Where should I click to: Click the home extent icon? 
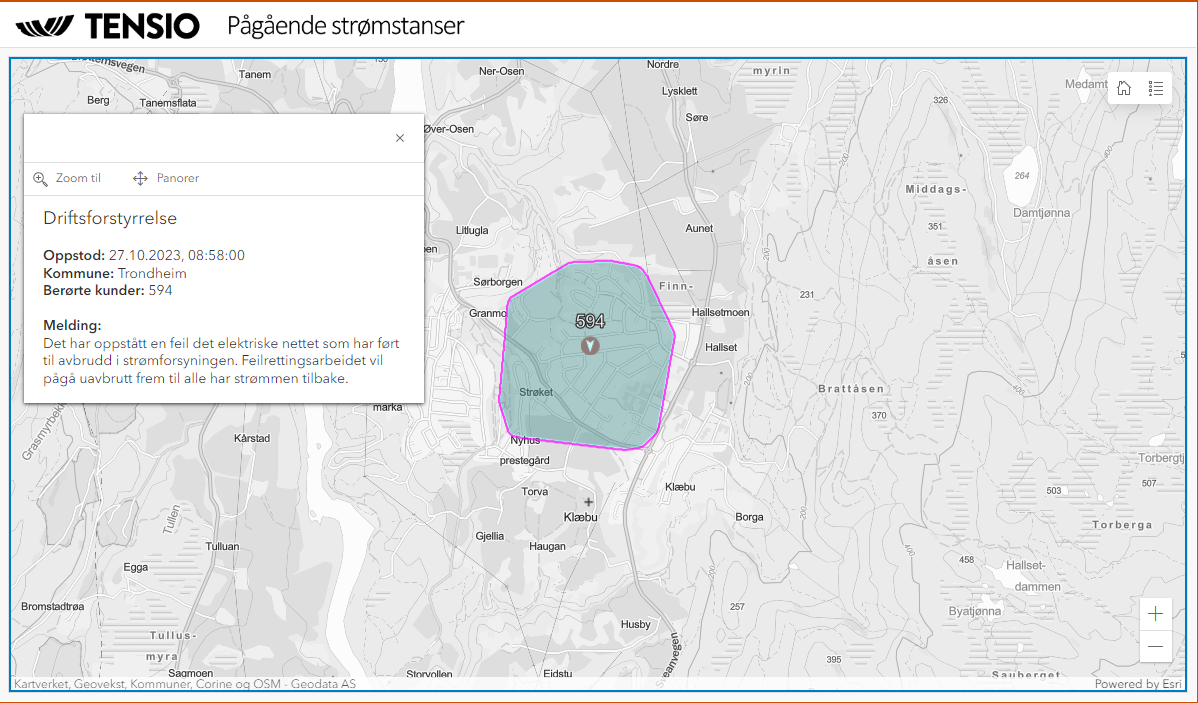[x=1124, y=88]
